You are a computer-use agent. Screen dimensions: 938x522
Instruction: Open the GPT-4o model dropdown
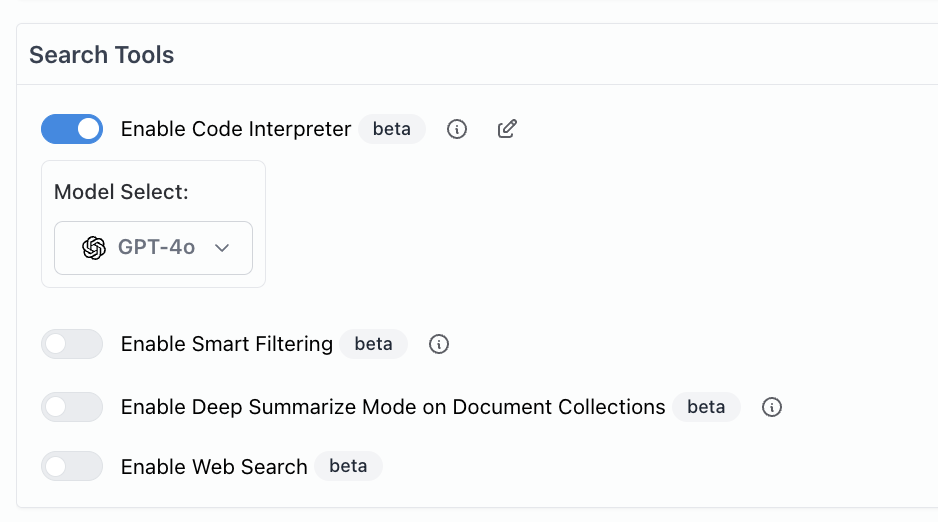tap(153, 248)
